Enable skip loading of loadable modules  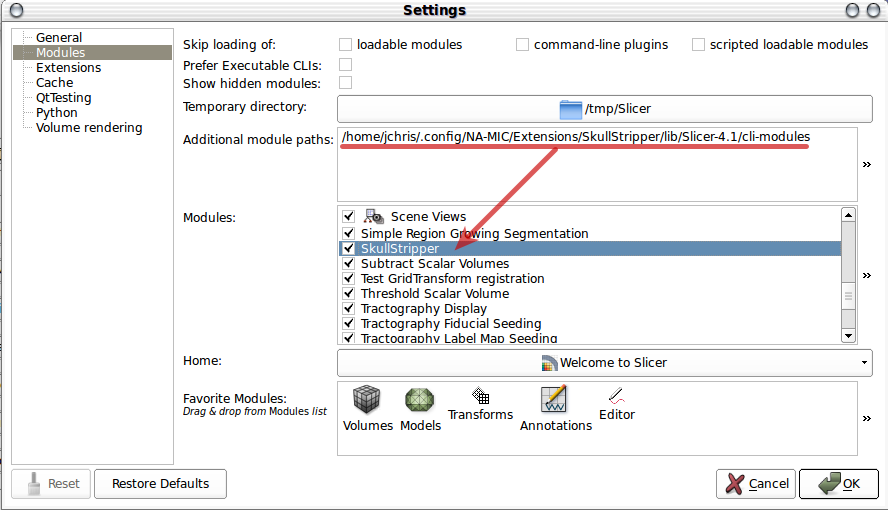345,45
